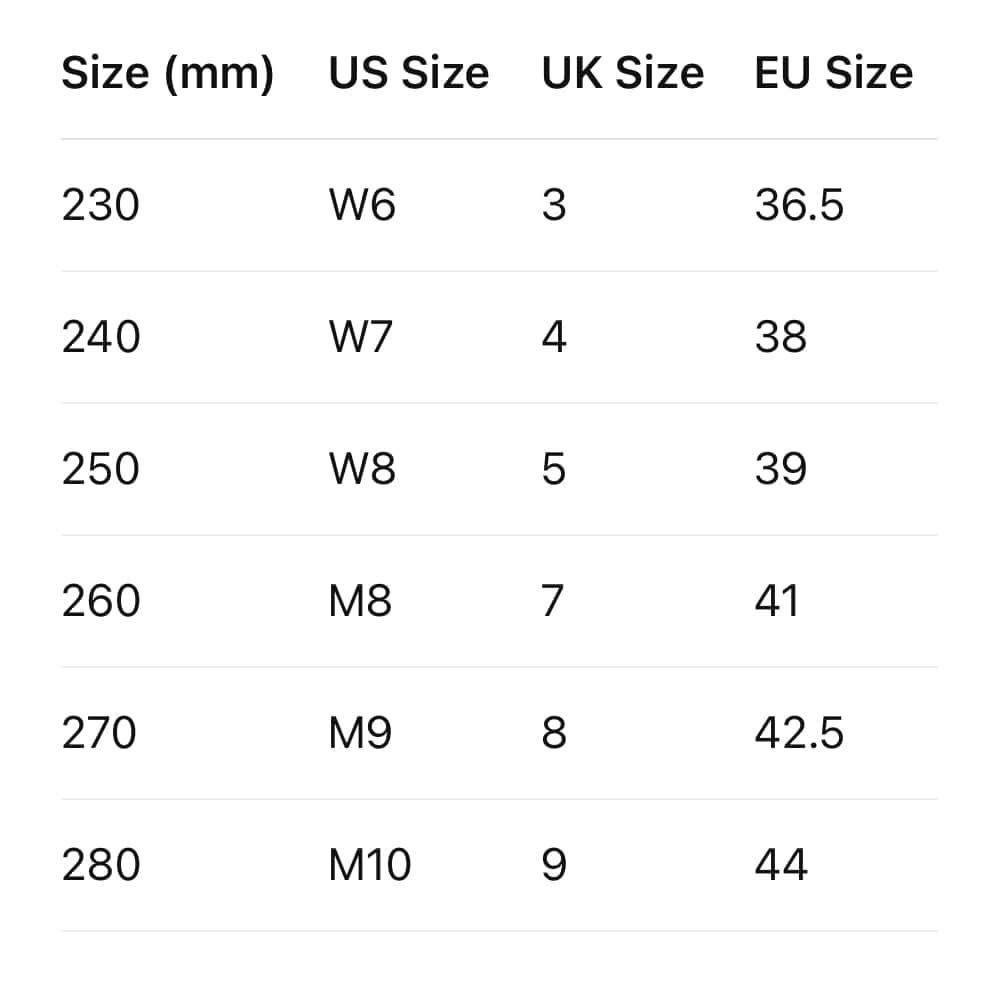Screen dimensions: 1000x989
Task: Click the EU size 42.5 value
Action: pos(799,733)
